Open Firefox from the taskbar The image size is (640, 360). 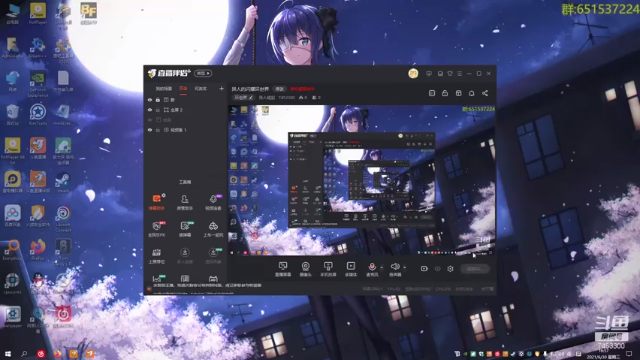57,353
